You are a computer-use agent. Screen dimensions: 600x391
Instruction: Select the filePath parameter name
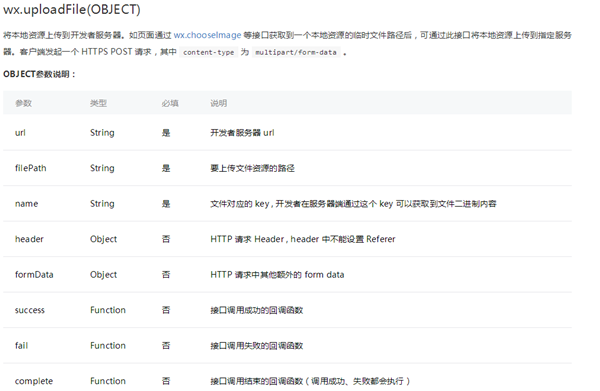point(31,168)
